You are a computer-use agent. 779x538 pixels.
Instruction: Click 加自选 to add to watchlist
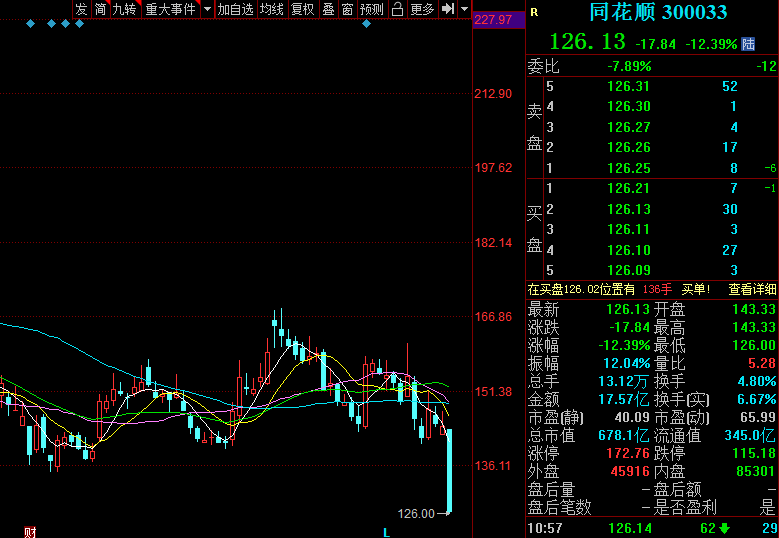[235, 9]
